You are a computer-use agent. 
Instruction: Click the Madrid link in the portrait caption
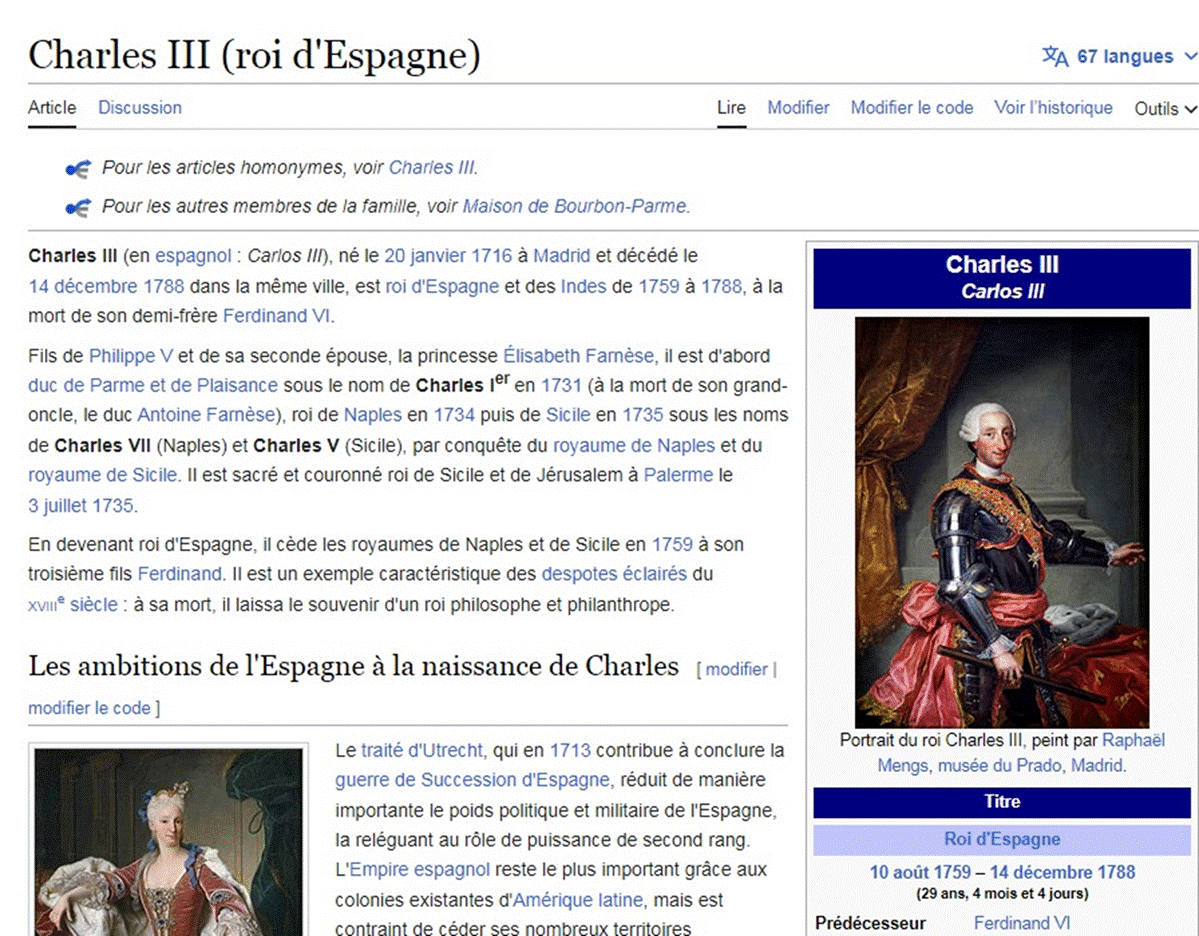1097,765
